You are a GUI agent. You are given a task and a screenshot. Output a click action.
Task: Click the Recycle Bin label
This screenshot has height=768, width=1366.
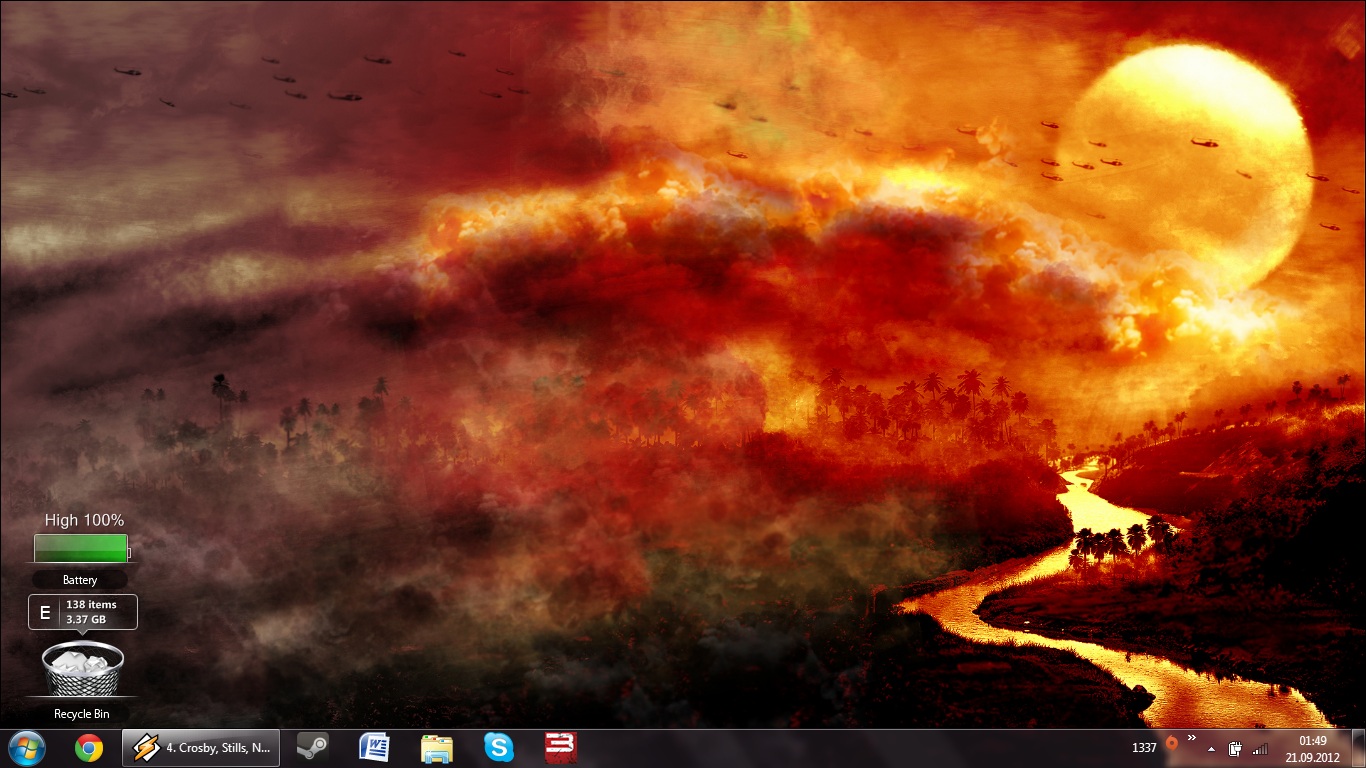click(x=82, y=714)
